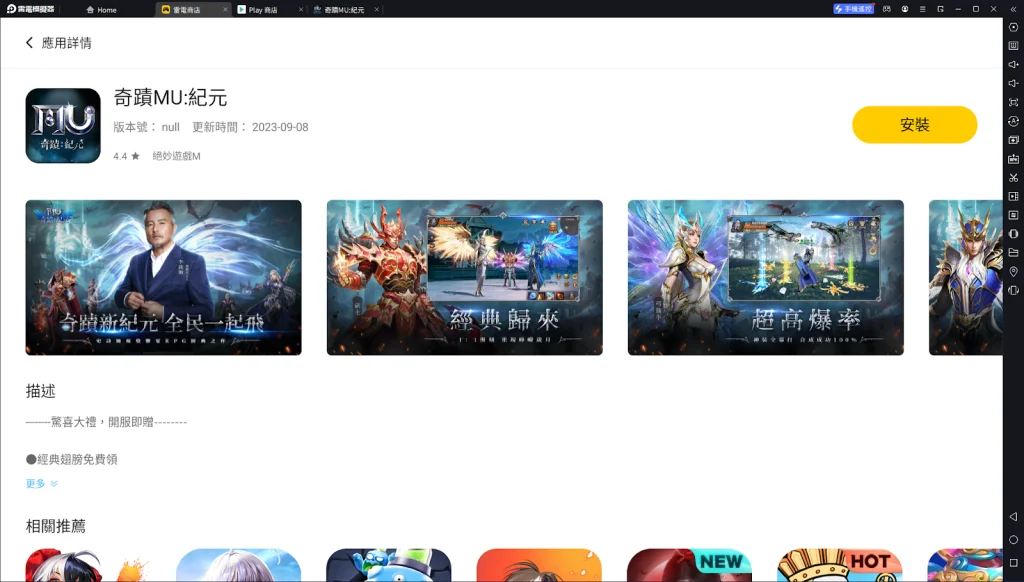Open multi-instance manager icon in sidebar
The height and width of the screenshot is (582, 1024).
tap(1013, 140)
